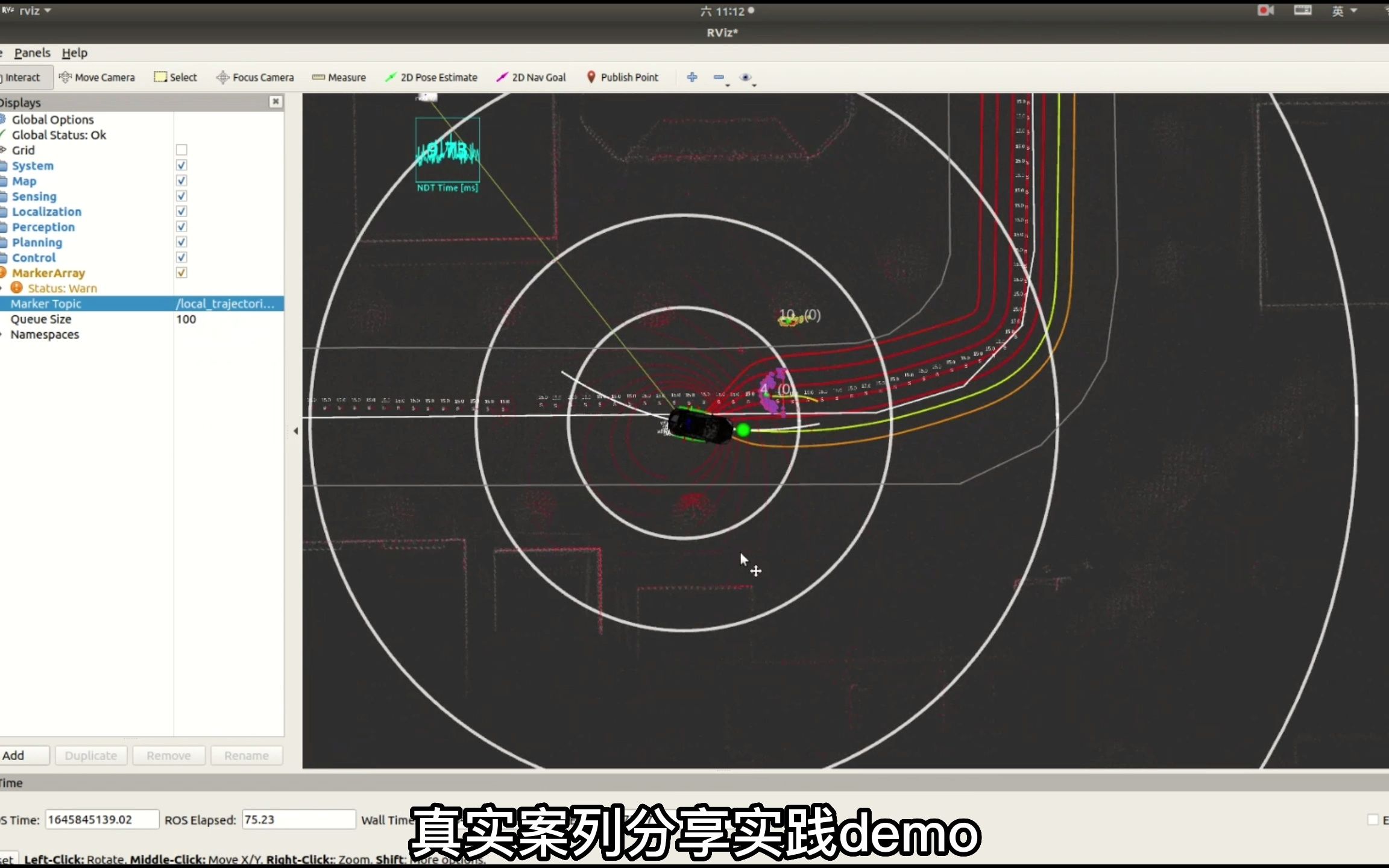Image resolution: width=1389 pixels, height=868 pixels.
Task: Open the Help menu
Action: (x=74, y=53)
